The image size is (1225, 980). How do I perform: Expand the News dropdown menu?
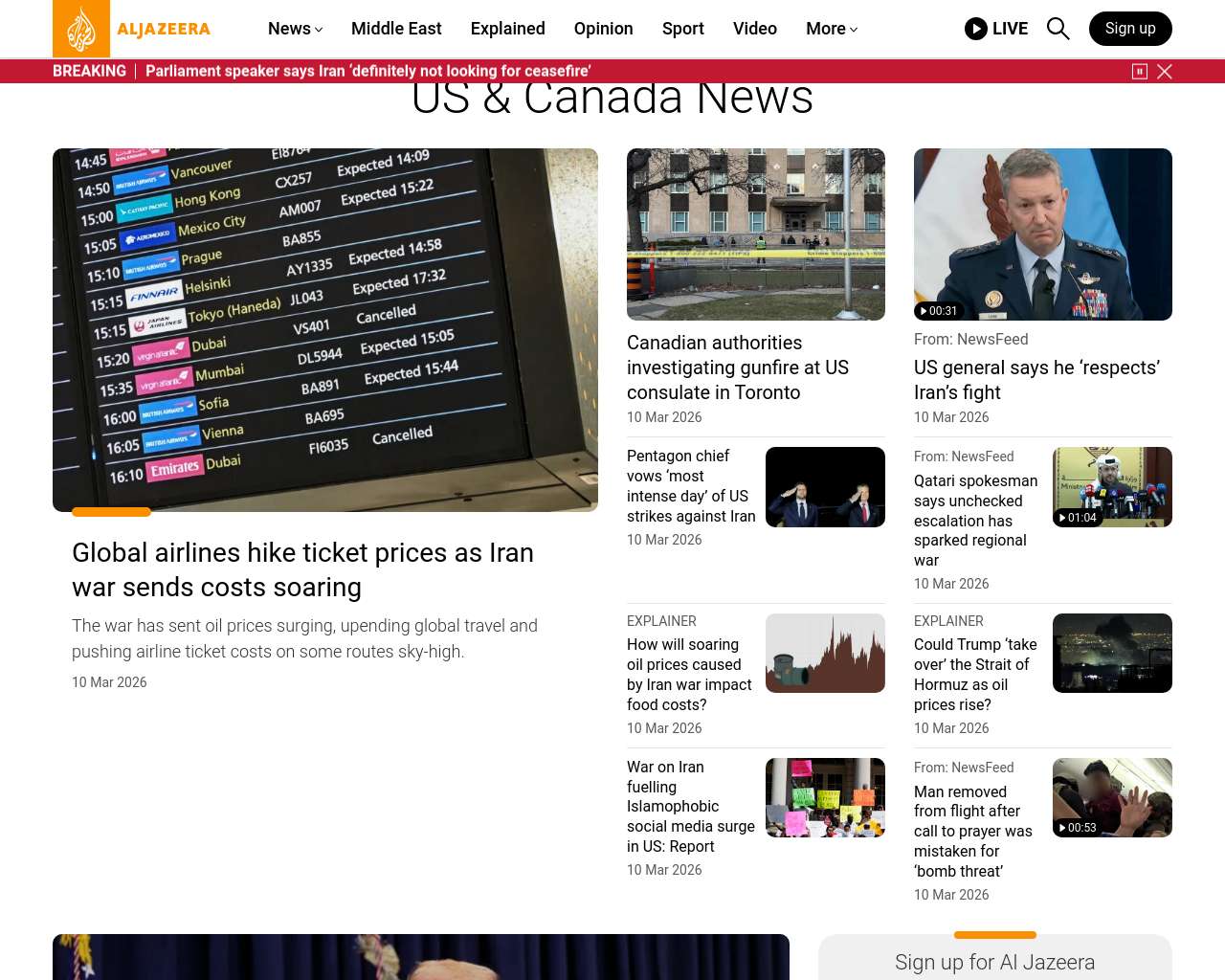tap(295, 29)
